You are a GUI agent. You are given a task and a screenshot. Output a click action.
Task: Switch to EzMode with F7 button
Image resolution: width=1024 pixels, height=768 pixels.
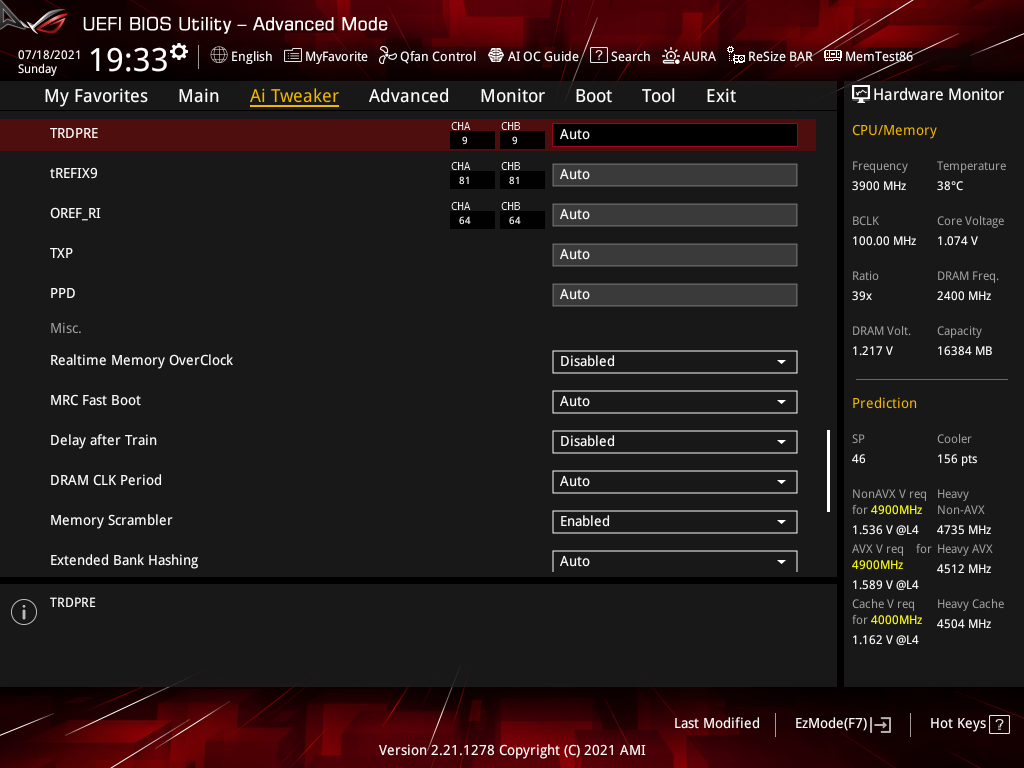pyautogui.click(x=842, y=723)
